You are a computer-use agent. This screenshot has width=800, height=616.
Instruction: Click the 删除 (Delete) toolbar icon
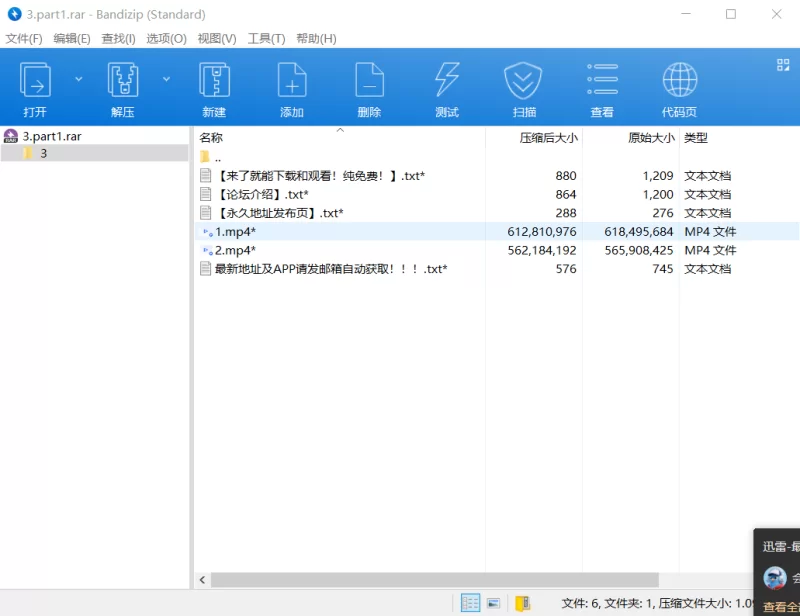(x=369, y=80)
